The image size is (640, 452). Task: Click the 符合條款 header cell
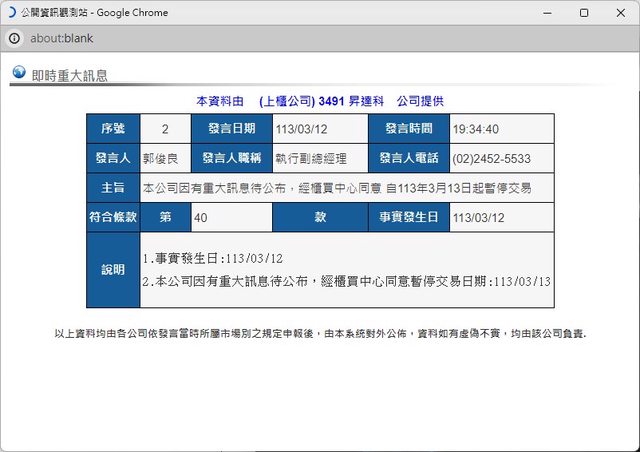113,217
